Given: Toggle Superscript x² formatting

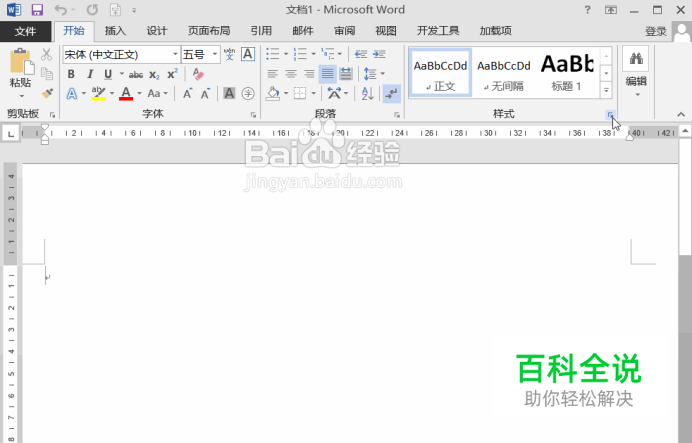Looking at the screenshot, I should point(173,74).
